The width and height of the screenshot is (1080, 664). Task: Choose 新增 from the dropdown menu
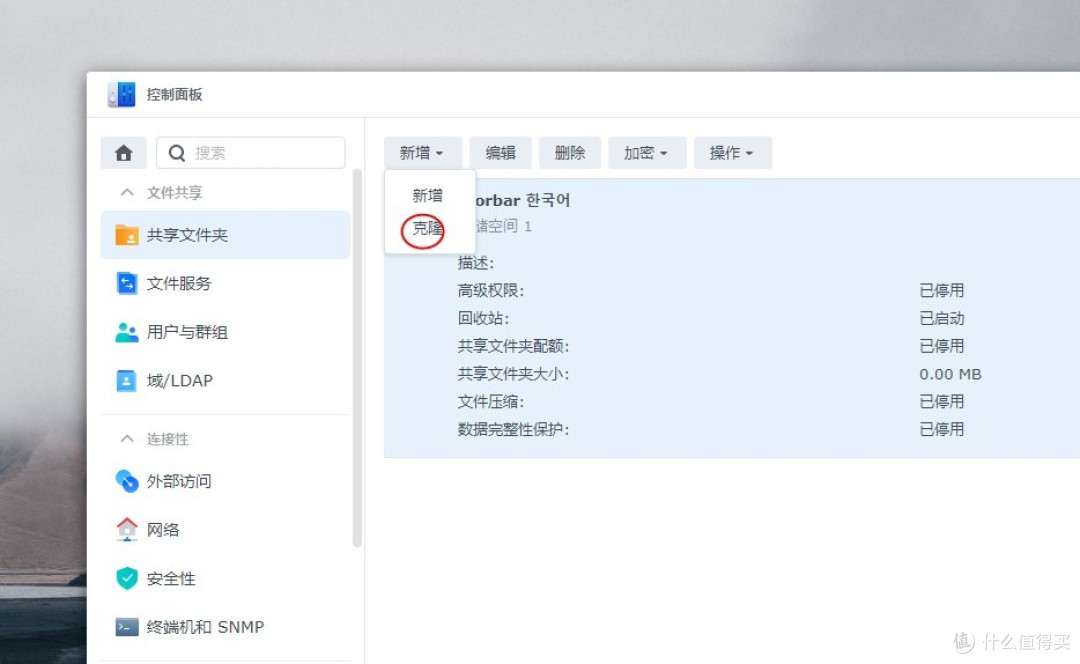click(x=427, y=195)
